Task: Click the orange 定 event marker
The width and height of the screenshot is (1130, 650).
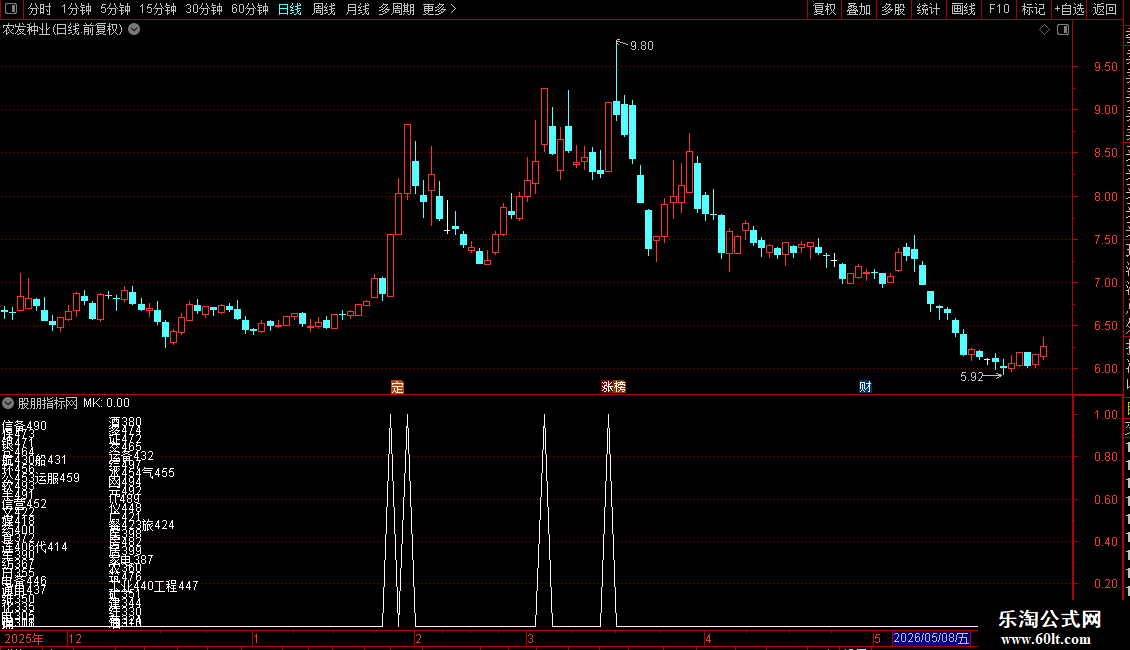Action: pyautogui.click(x=397, y=387)
